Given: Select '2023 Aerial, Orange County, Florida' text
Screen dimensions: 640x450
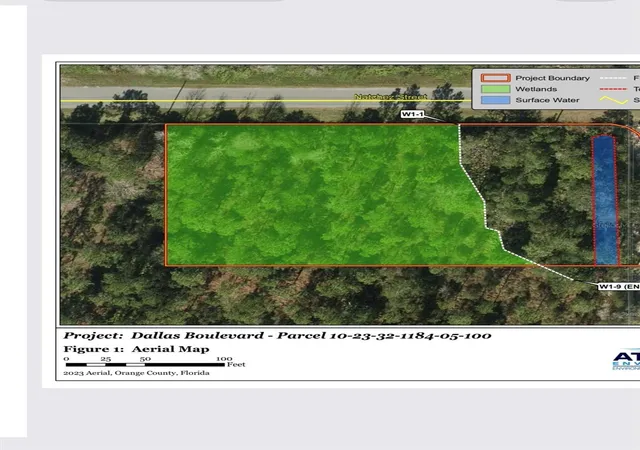Looking at the screenshot, I should point(136,373).
